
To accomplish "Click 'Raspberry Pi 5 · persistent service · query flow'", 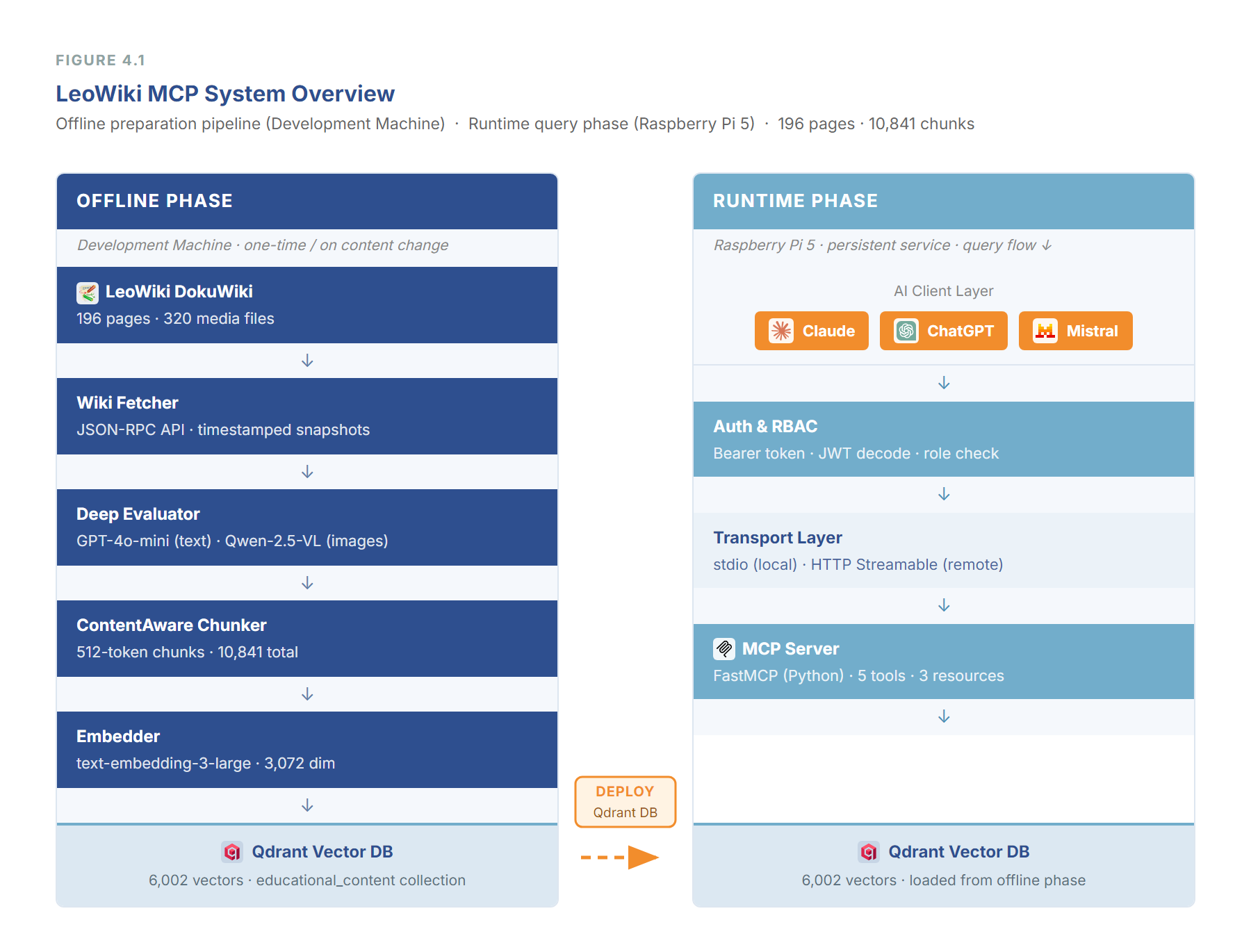I will [x=883, y=245].
